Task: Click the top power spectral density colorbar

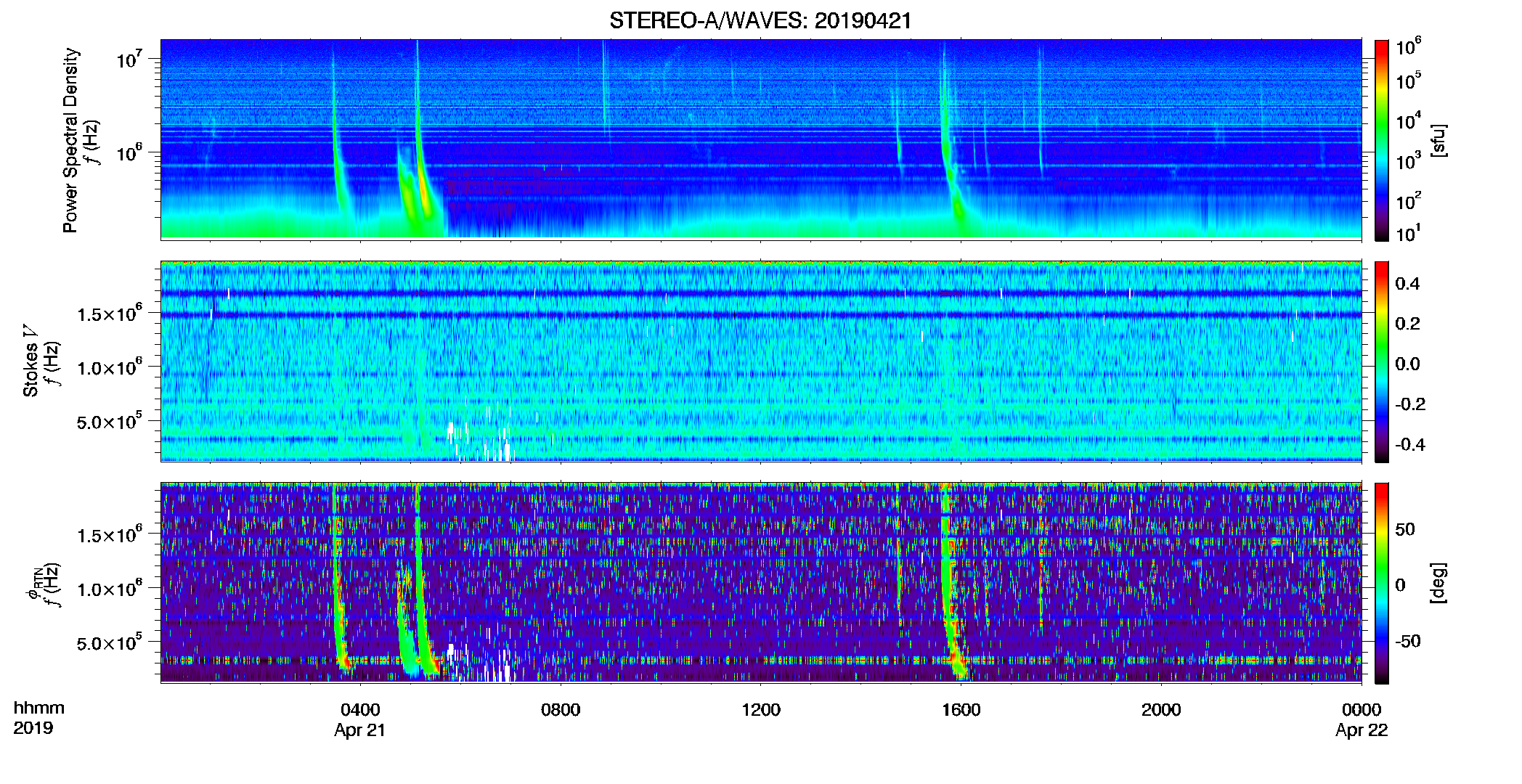Action: (x=1382, y=140)
